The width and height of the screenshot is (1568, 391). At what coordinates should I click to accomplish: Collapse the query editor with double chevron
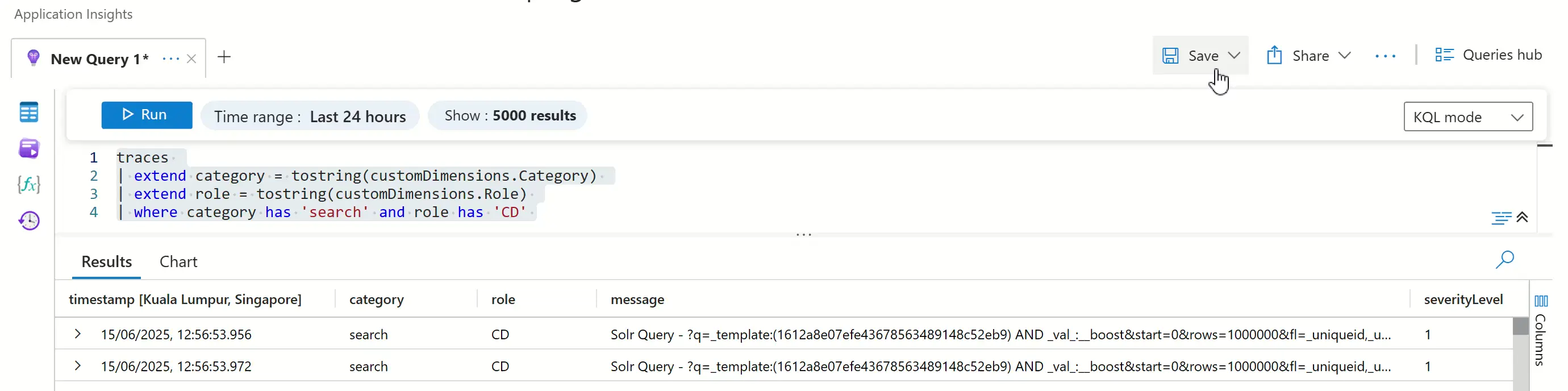point(1523,217)
